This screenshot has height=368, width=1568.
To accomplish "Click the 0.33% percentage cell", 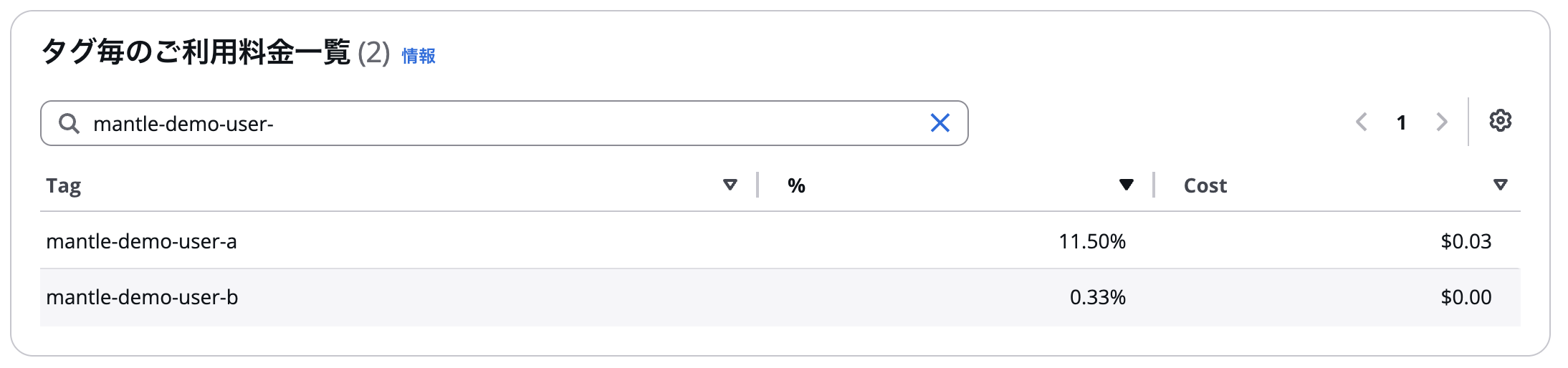I will pos(1097,297).
